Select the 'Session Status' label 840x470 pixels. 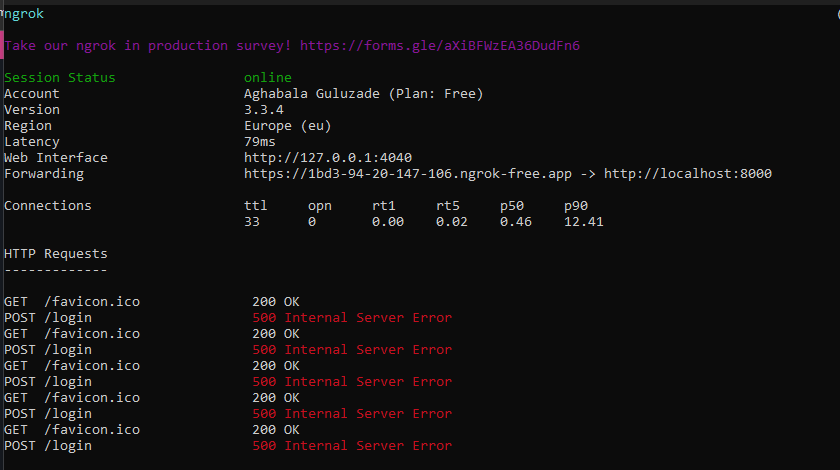(59, 78)
